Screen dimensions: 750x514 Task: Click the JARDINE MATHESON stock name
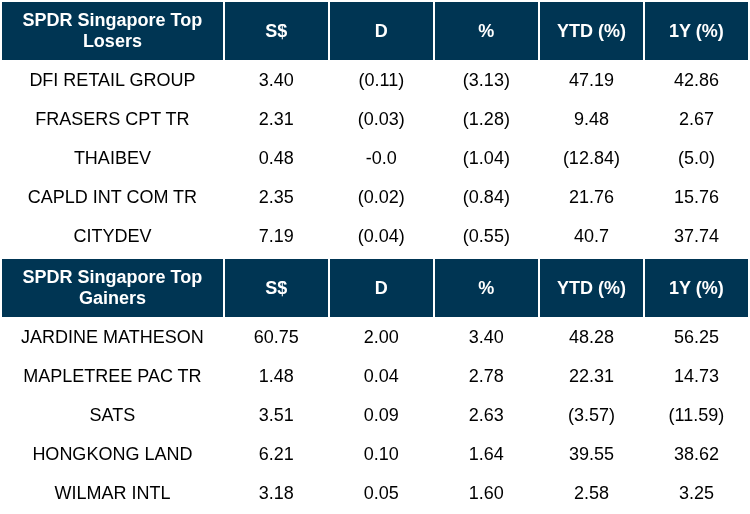point(112,337)
